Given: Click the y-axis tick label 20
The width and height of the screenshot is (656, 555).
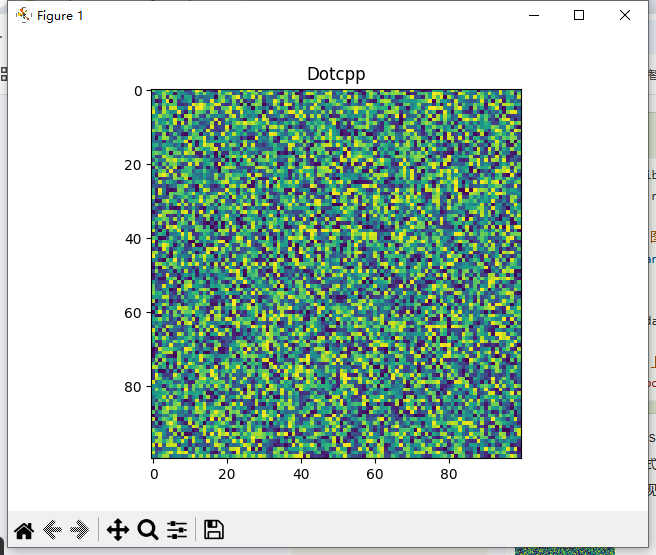Looking at the screenshot, I should (133, 165).
